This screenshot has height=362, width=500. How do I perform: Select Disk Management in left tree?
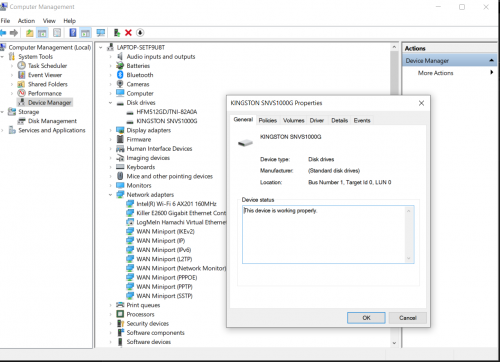[52, 121]
